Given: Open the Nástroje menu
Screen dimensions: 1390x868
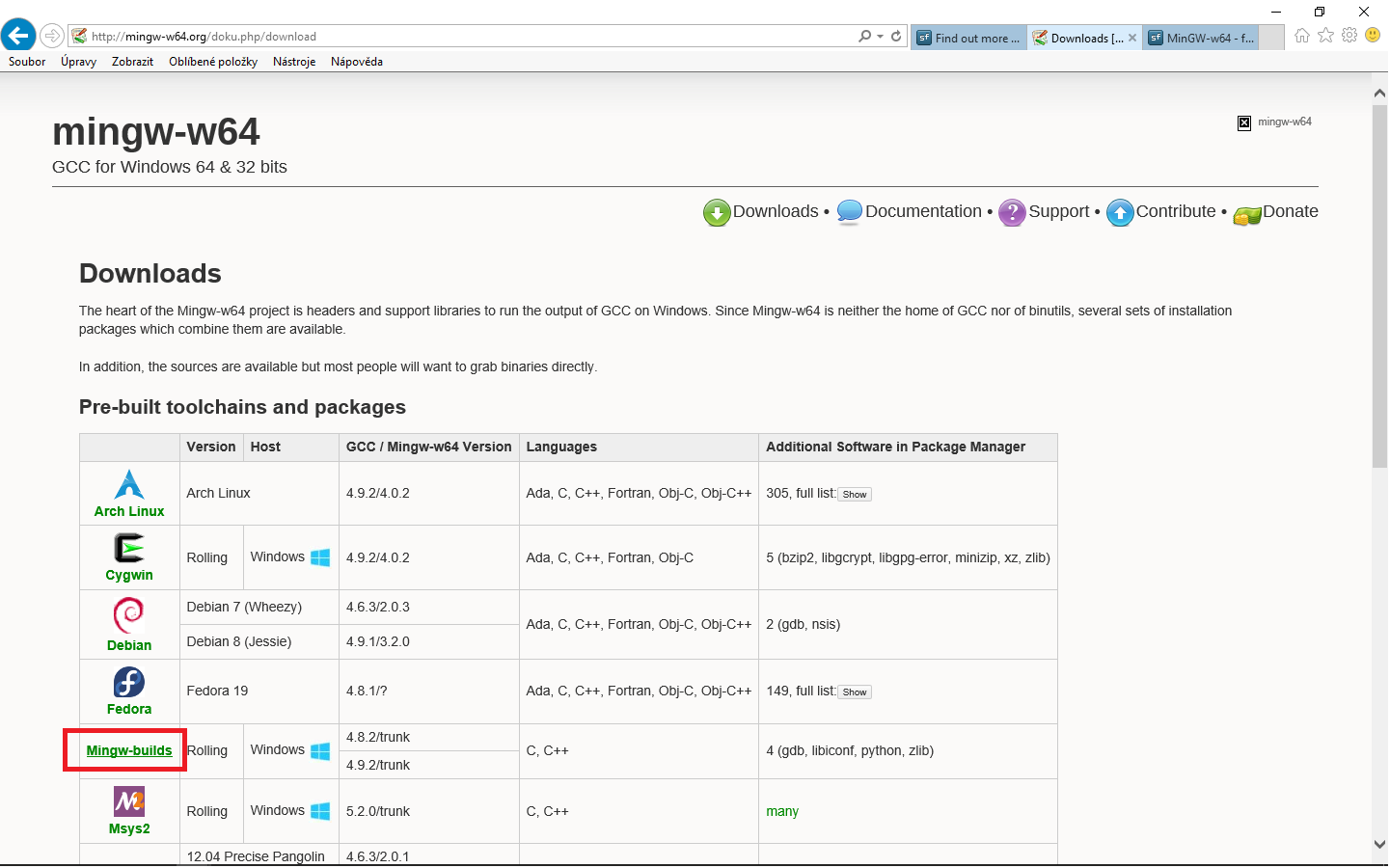Looking at the screenshot, I should pos(293,61).
